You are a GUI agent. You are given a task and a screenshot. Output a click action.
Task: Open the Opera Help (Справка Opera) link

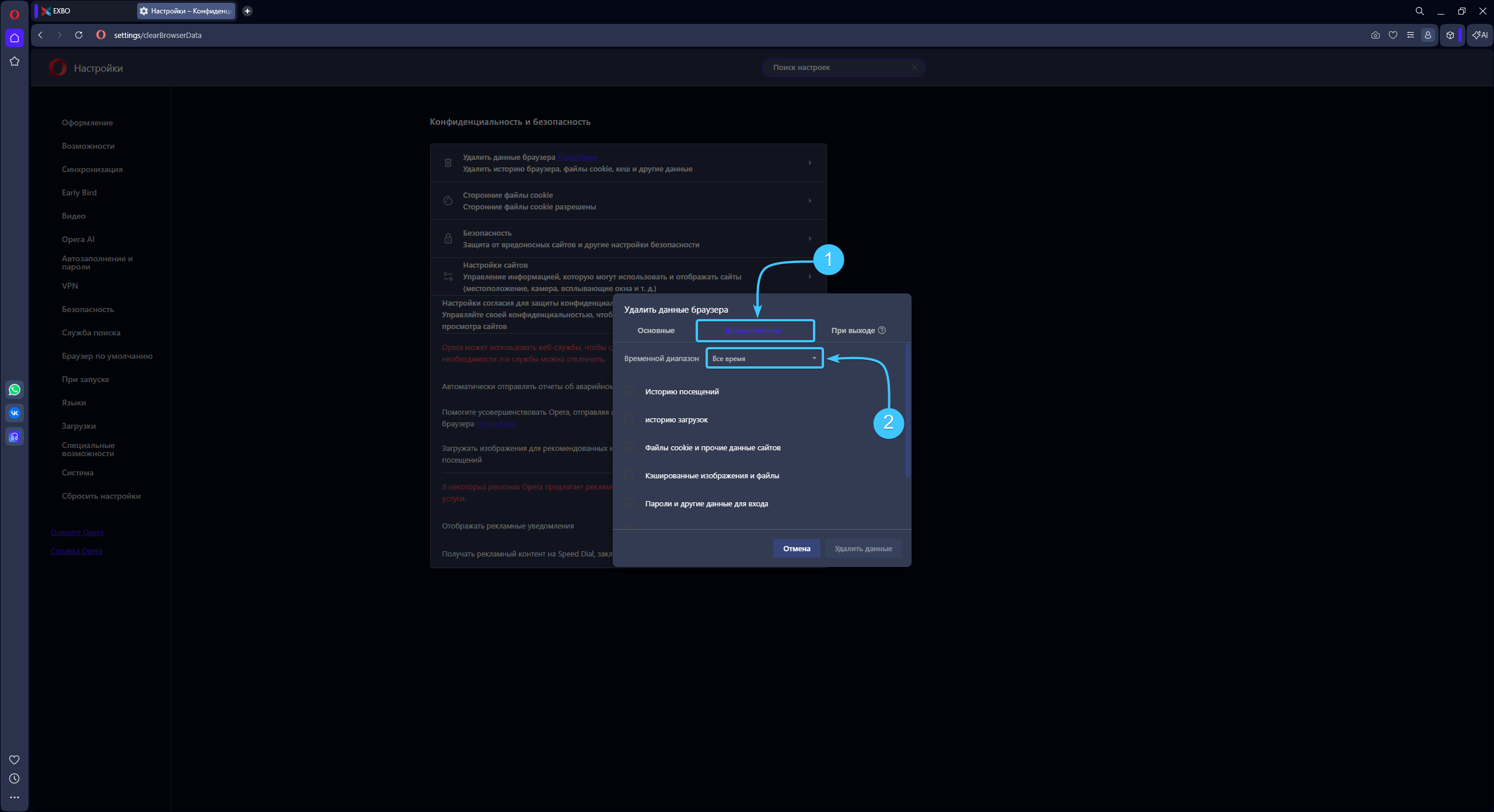pyautogui.click(x=76, y=551)
